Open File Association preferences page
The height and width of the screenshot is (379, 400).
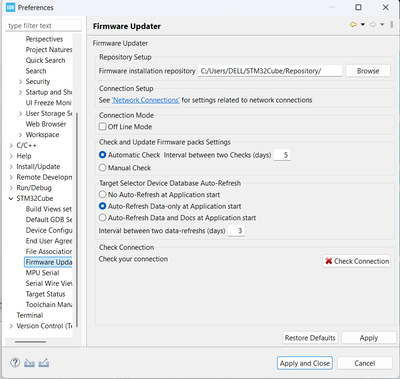[x=49, y=252]
